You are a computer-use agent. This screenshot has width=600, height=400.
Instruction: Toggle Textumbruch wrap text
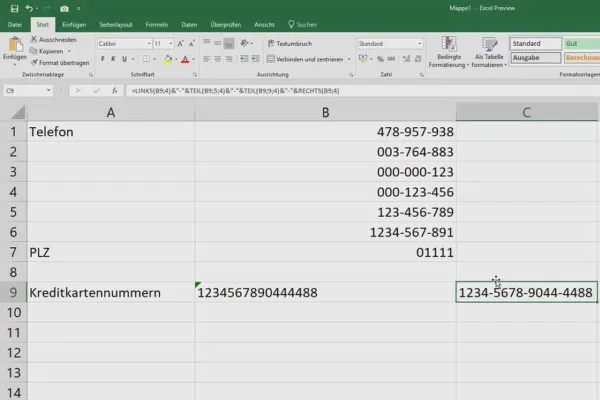[290, 43]
